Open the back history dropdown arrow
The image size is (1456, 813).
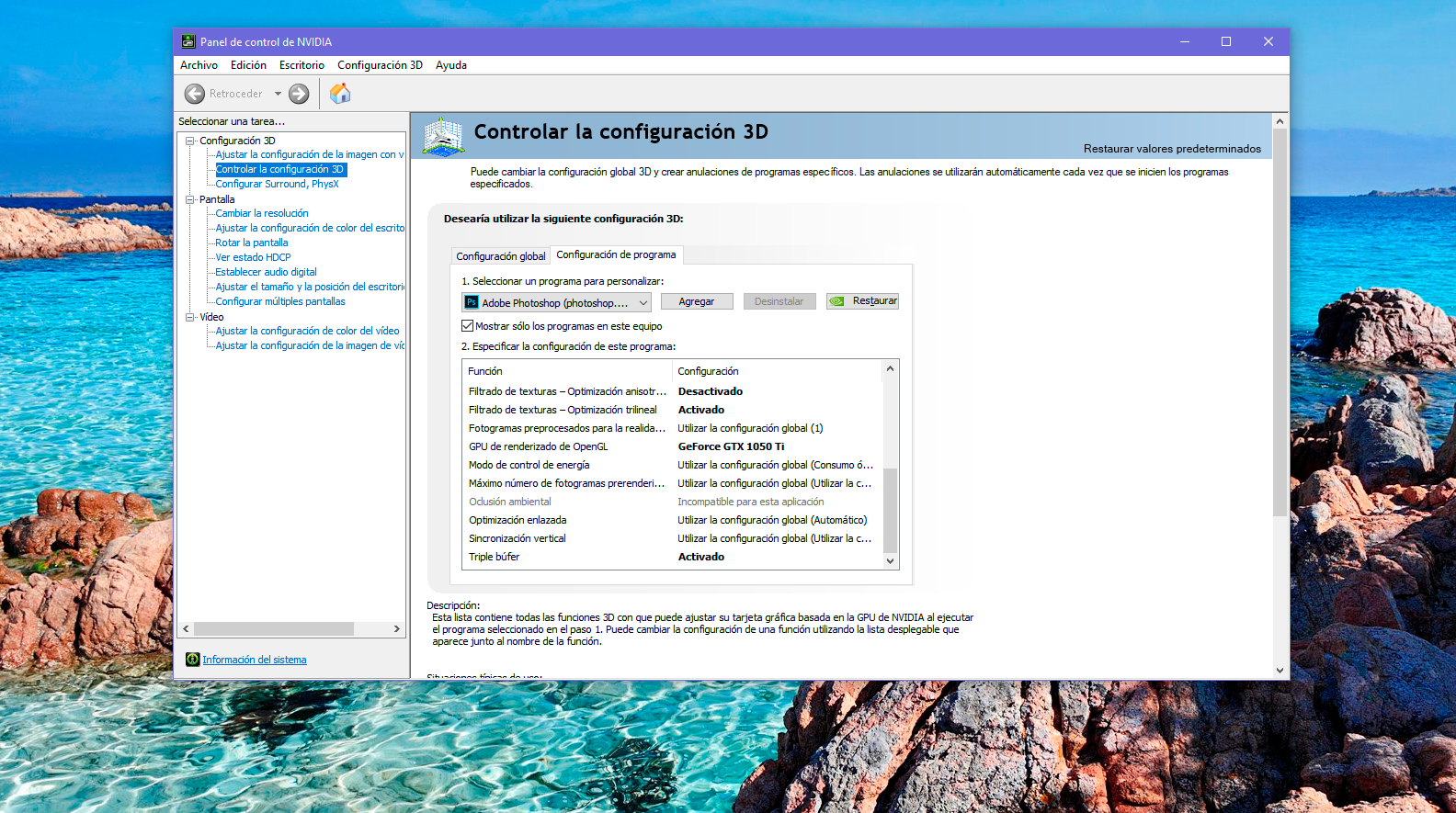click(278, 94)
